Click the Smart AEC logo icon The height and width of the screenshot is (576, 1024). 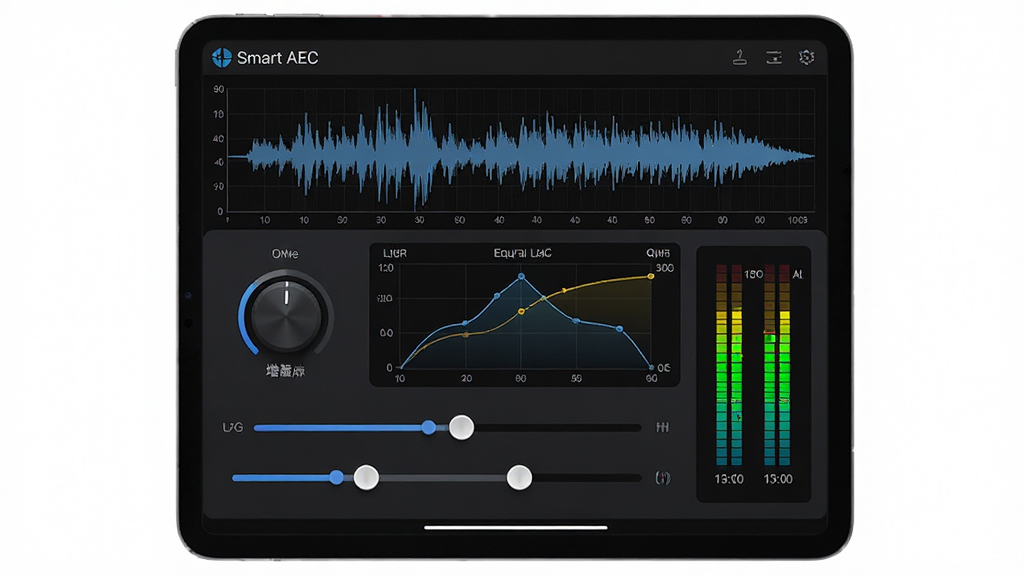pos(222,57)
